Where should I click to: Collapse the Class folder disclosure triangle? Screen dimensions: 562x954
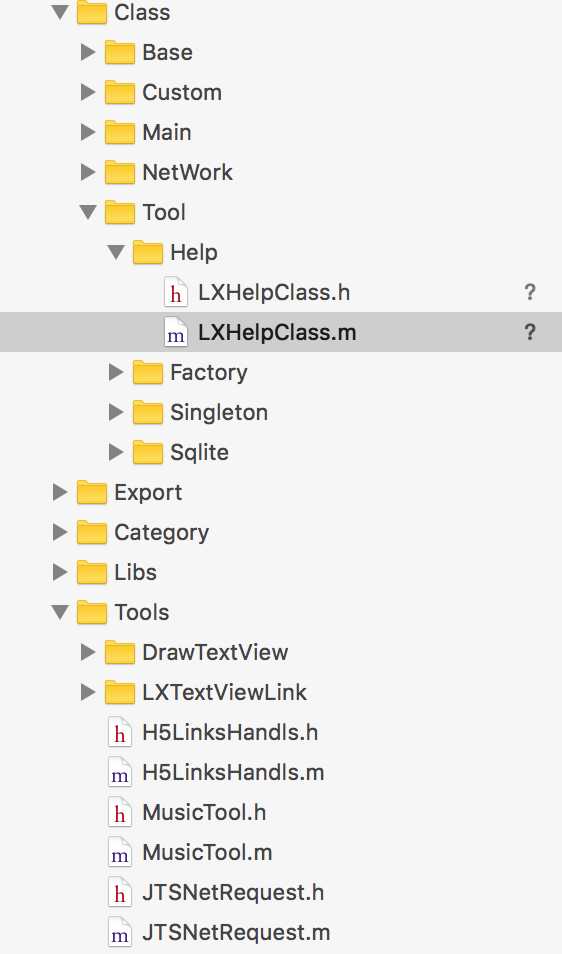pyautogui.click(x=60, y=12)
